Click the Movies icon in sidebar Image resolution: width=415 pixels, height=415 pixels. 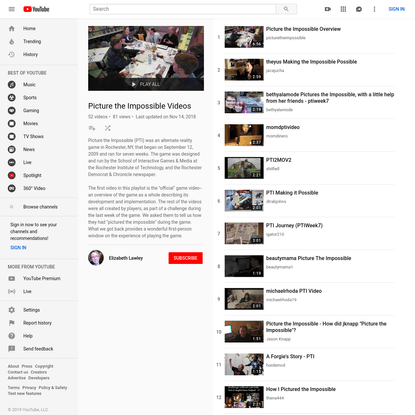[x=12, y=123]
